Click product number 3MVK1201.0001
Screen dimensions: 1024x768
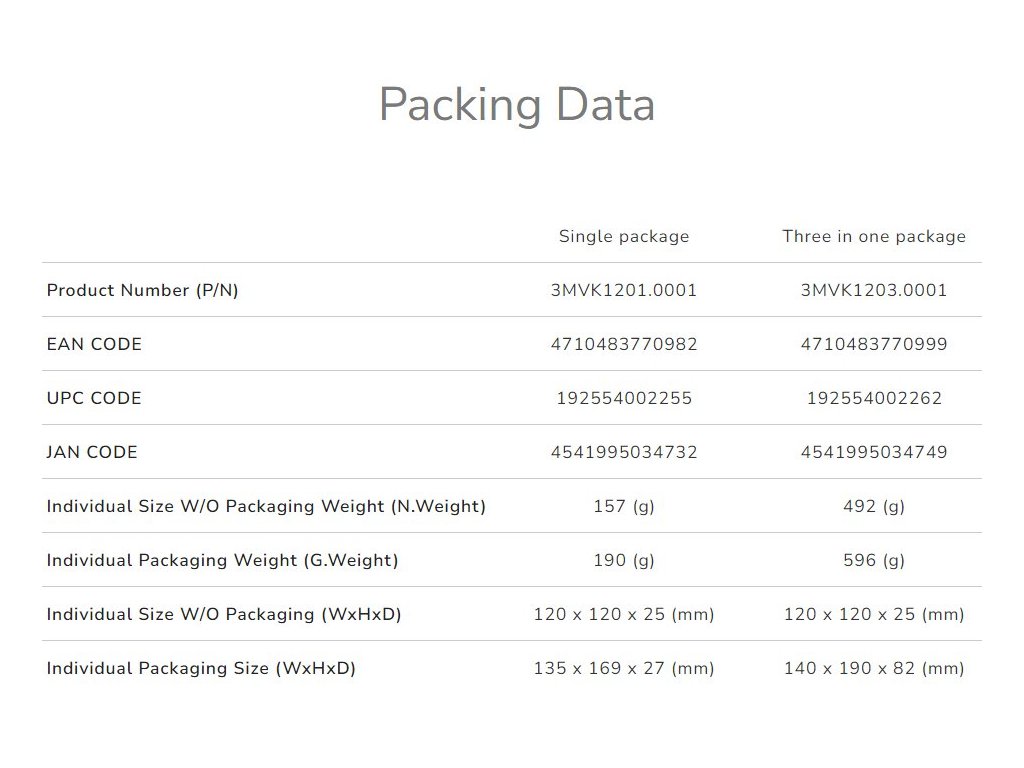click(624, 291)
